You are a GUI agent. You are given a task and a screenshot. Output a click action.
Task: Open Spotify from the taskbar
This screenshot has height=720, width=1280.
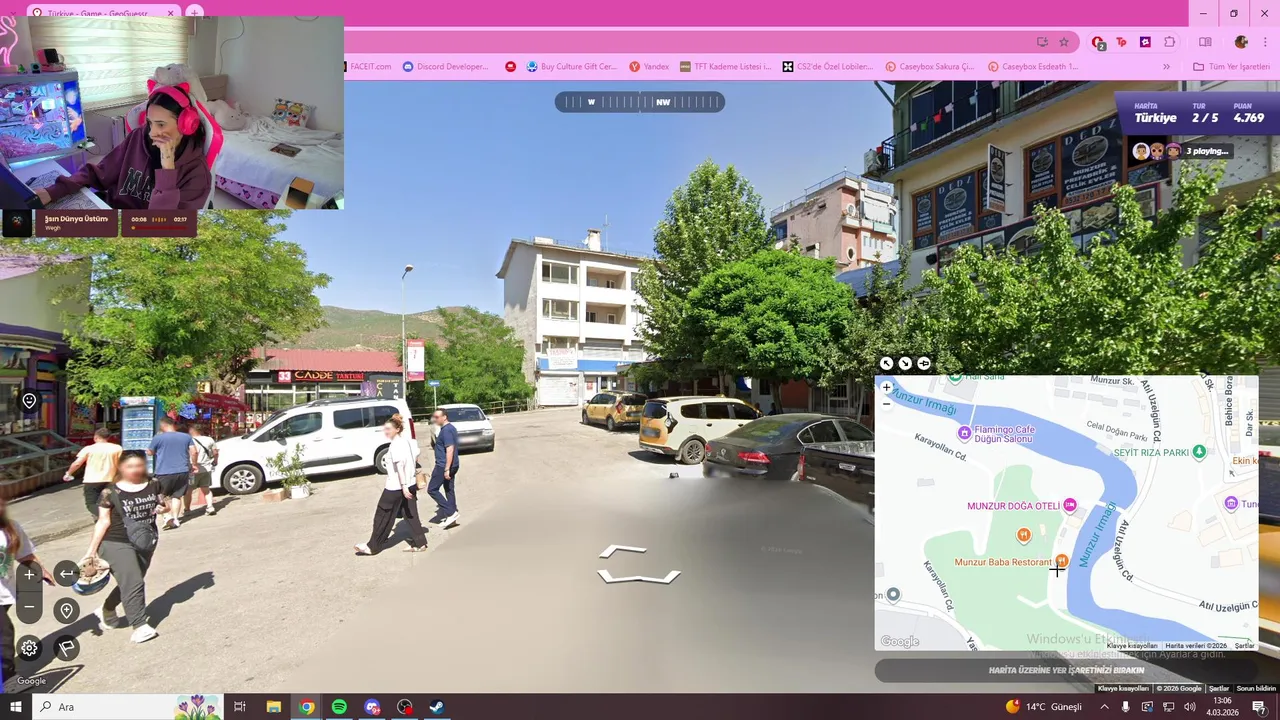pyautogui.click(x=339, y=707)
